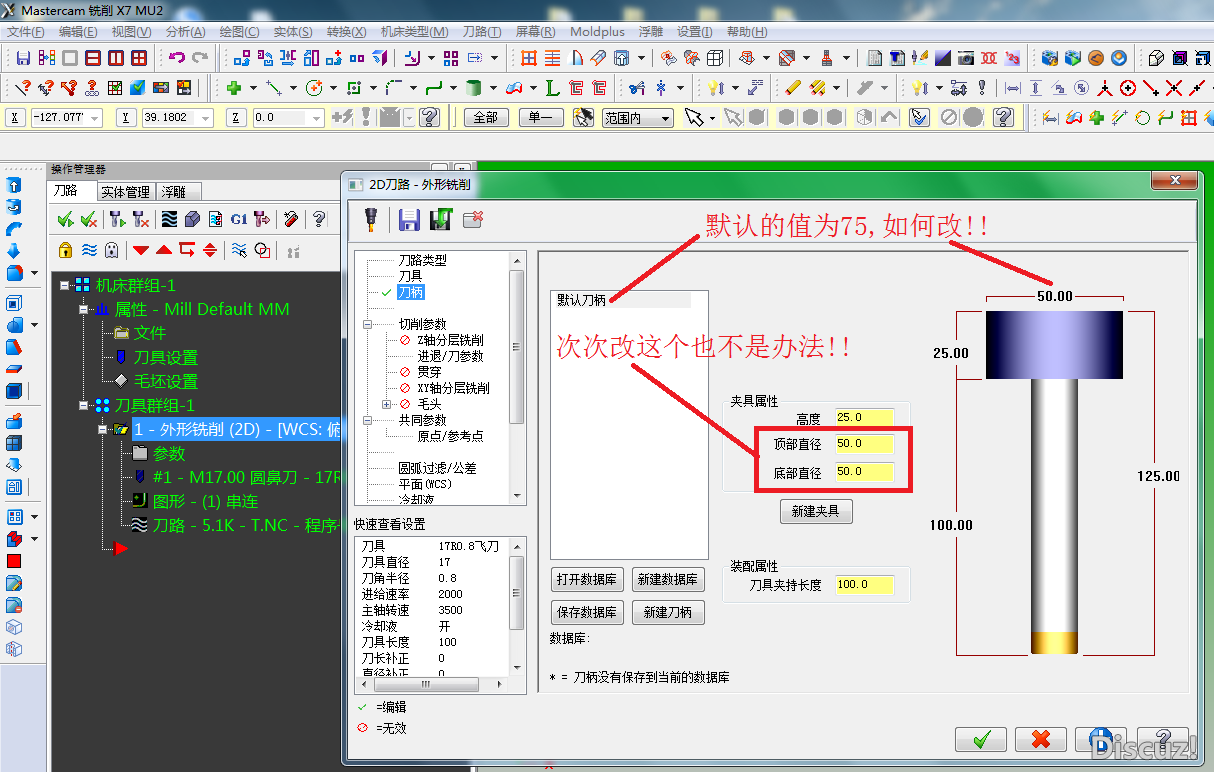Click 保存数据库 button
The image size is (1214, 772).
click(587, 612)
